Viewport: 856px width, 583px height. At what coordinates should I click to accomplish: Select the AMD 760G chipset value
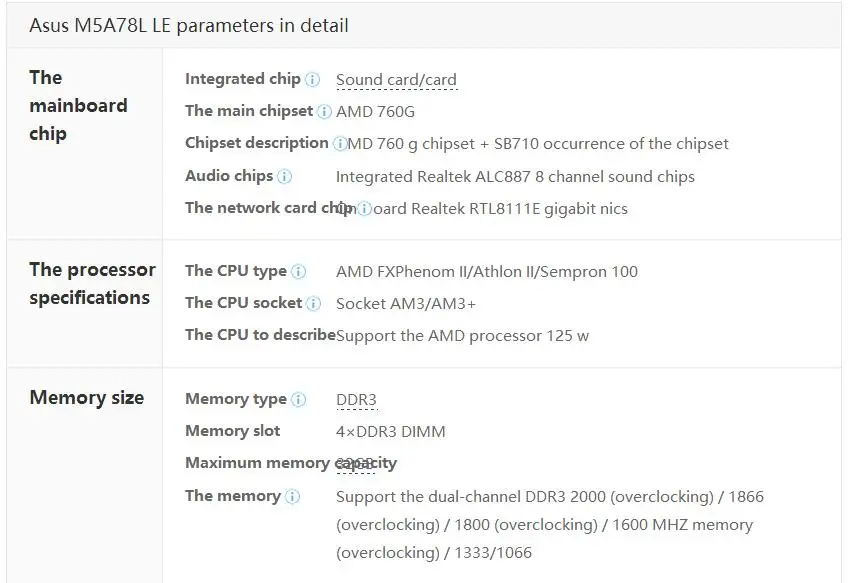376,112
